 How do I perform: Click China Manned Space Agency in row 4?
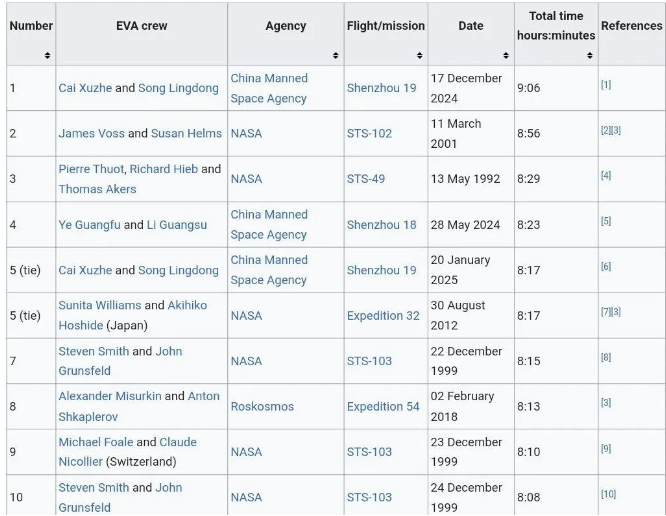click(x=269, y=225)
